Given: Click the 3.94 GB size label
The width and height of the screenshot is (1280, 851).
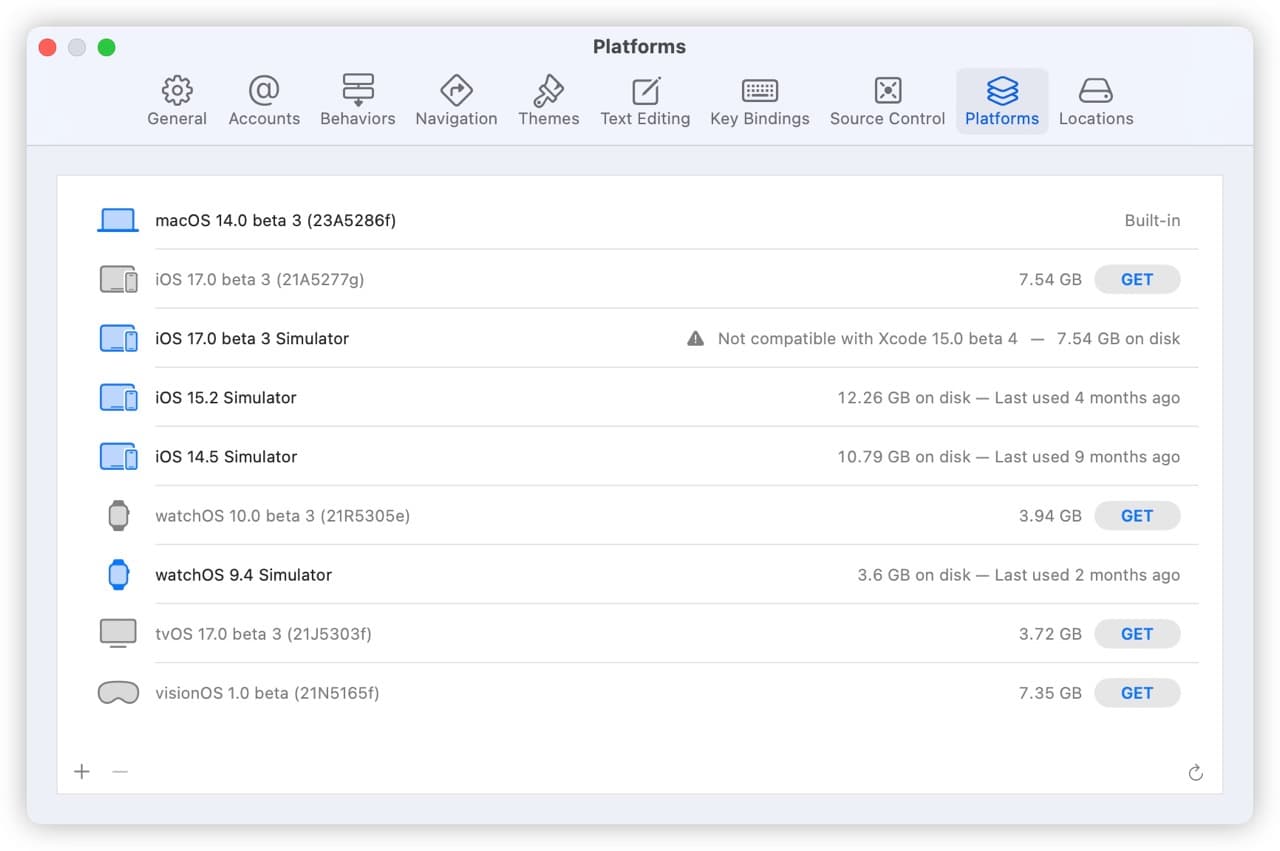Looking at the screenshot, I should coord(1050,516).
